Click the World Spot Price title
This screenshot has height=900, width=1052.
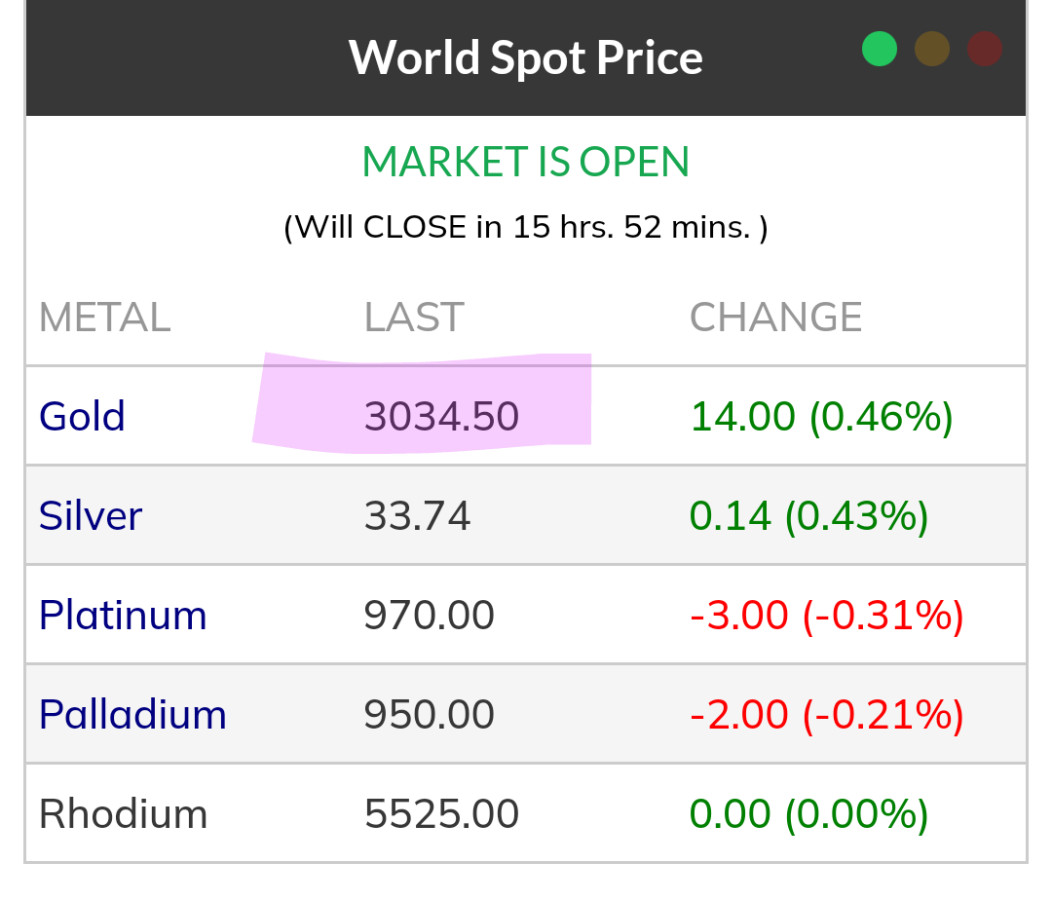[525, 57]
